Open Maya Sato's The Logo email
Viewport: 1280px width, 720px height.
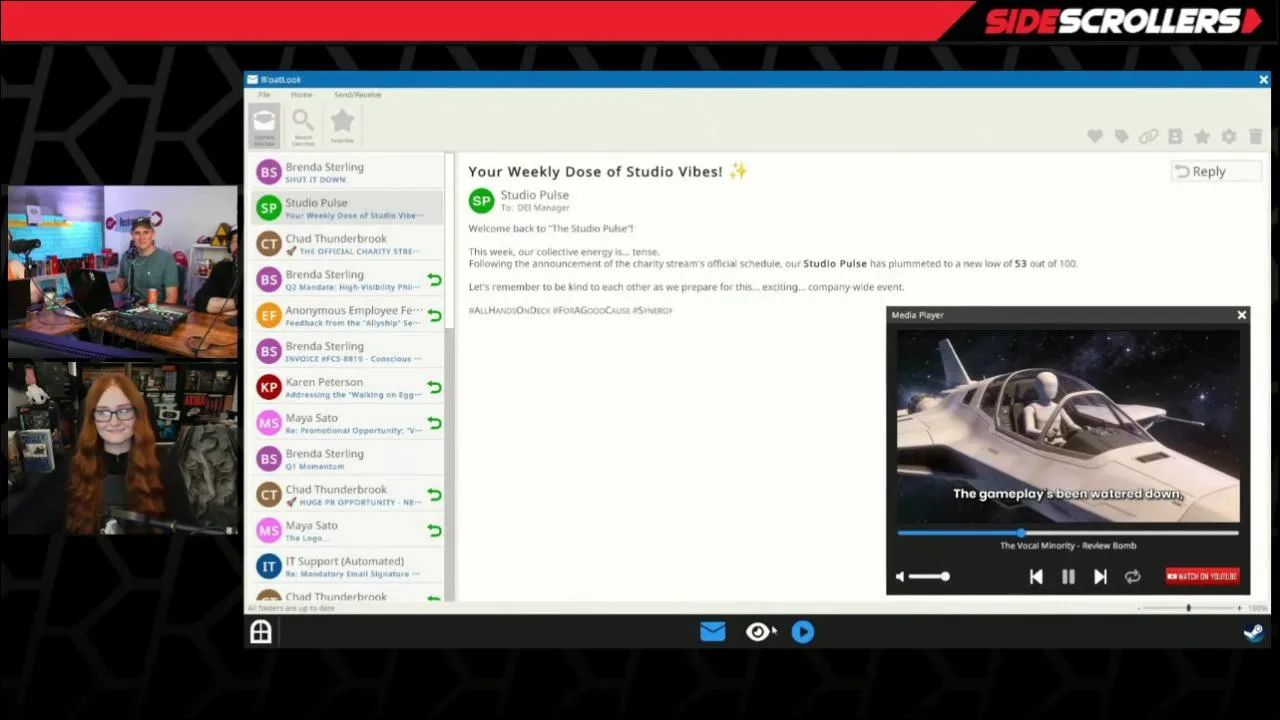[x=348, y=532]
